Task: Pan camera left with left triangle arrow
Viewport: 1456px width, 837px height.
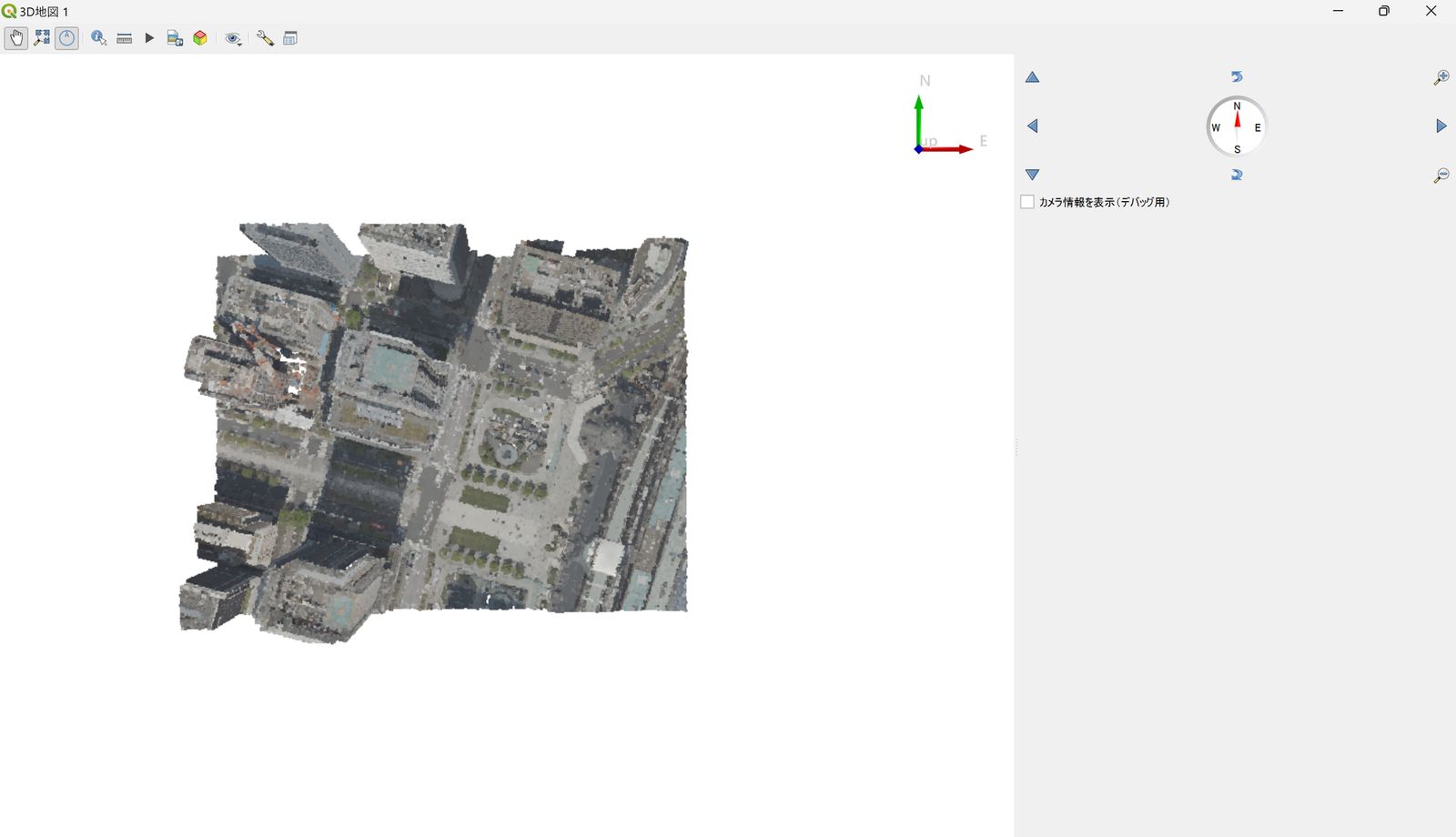Action: [1032, 126]
